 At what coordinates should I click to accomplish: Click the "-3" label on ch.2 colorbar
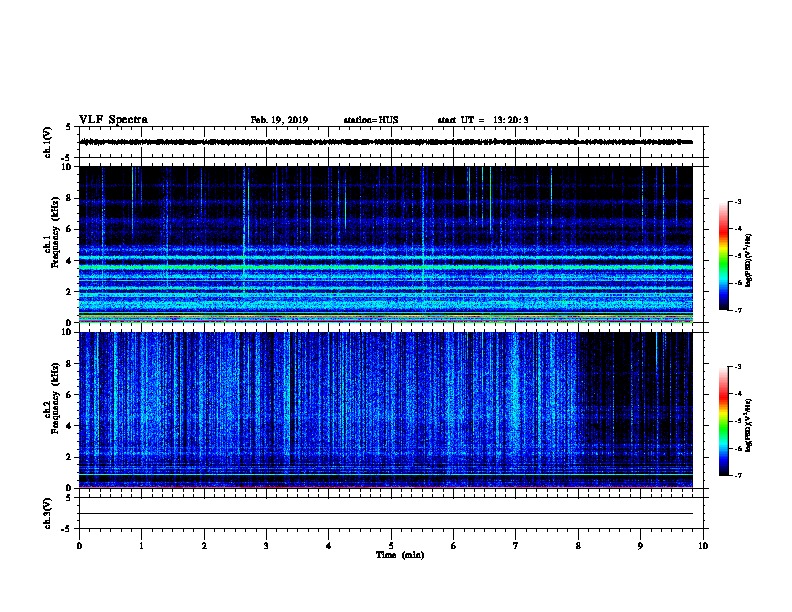737,367
